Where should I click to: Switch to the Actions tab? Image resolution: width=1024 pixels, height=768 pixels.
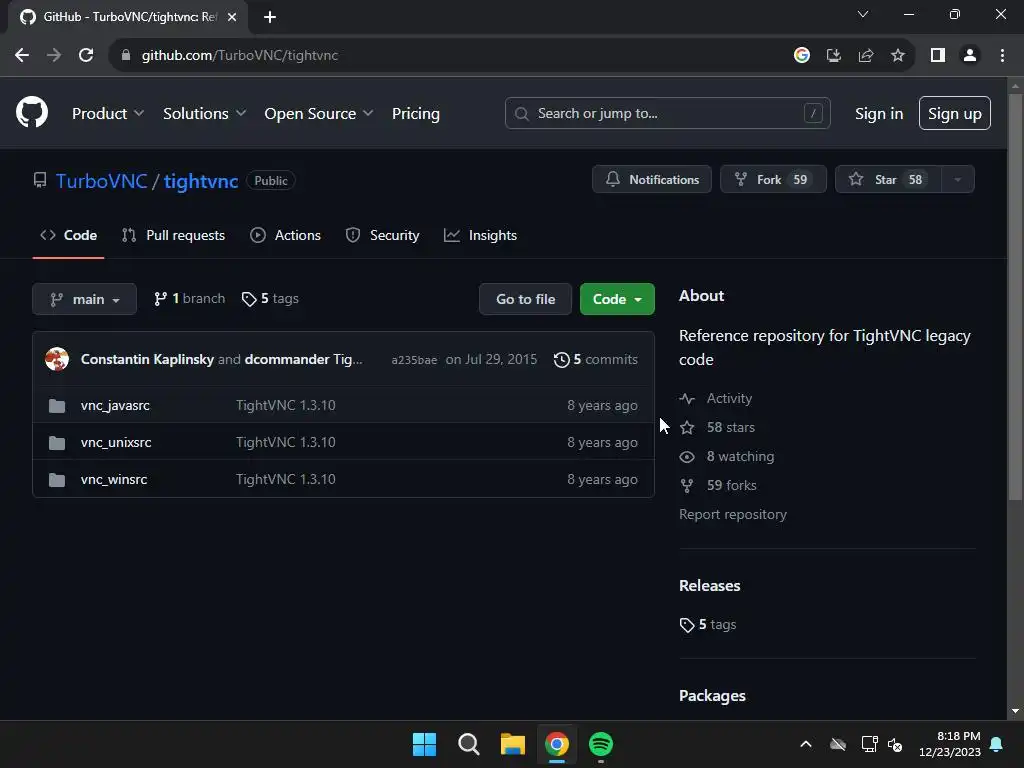click(285, 236)
